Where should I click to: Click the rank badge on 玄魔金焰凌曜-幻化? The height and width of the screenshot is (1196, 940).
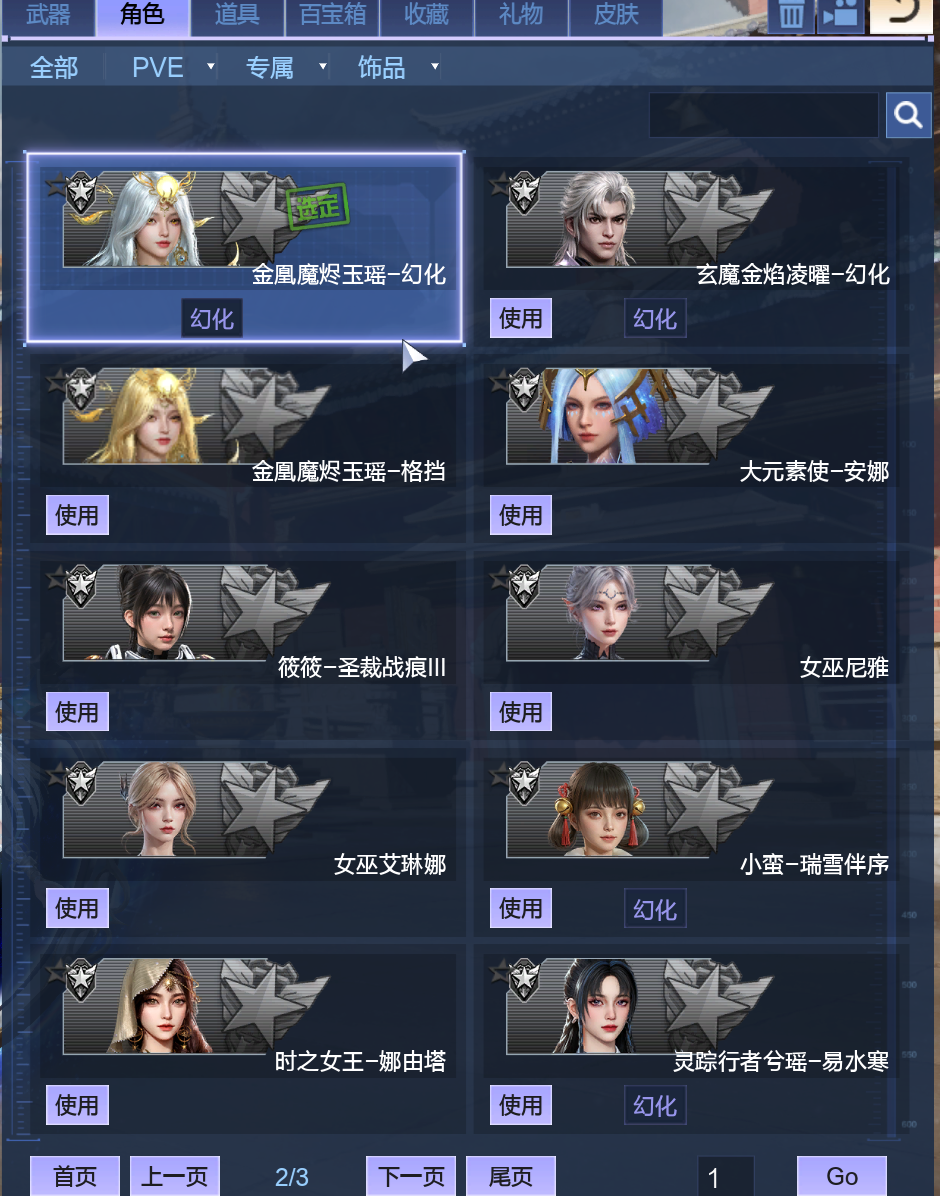tap(524, 193)
